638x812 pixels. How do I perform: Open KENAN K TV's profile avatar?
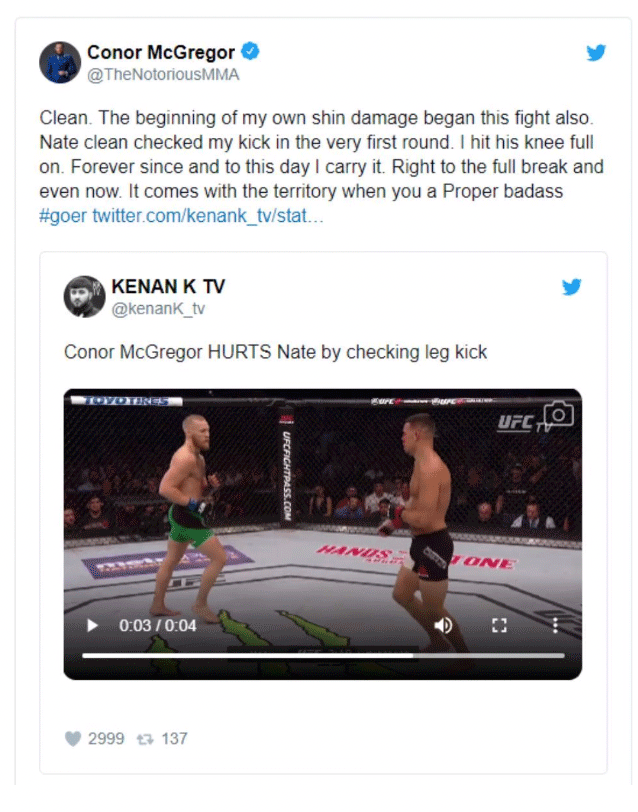pyautogui.click(x=84, y=296)
